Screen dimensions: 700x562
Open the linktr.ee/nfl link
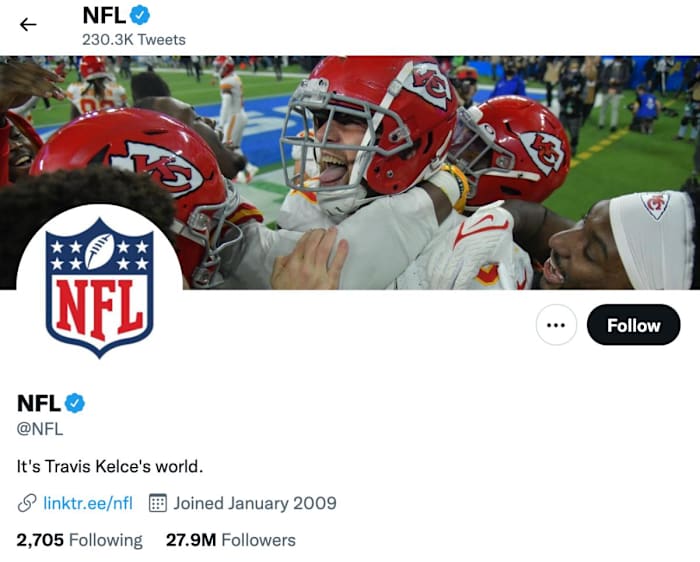coord(88,502)
